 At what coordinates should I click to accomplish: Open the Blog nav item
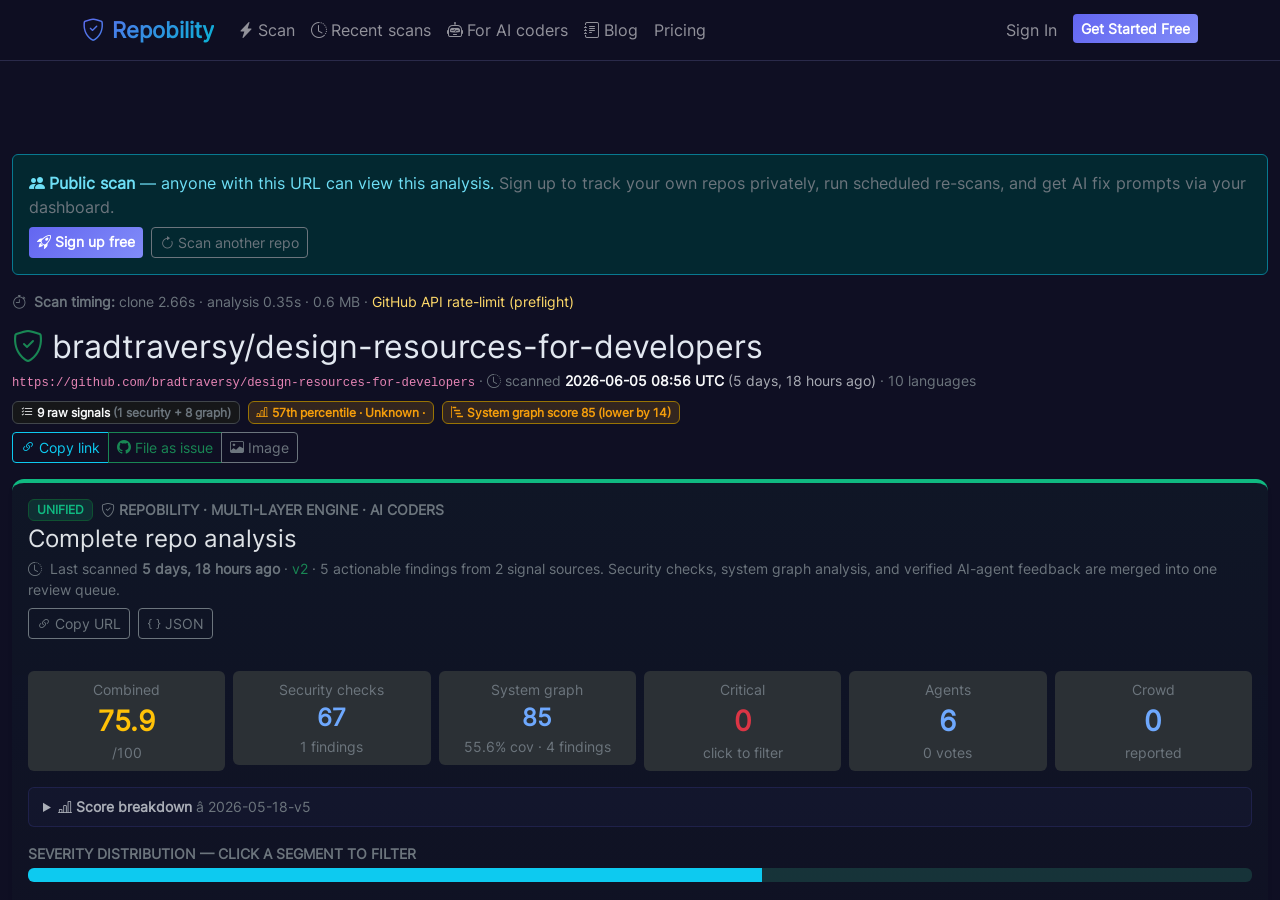click(x=611, y=30)
